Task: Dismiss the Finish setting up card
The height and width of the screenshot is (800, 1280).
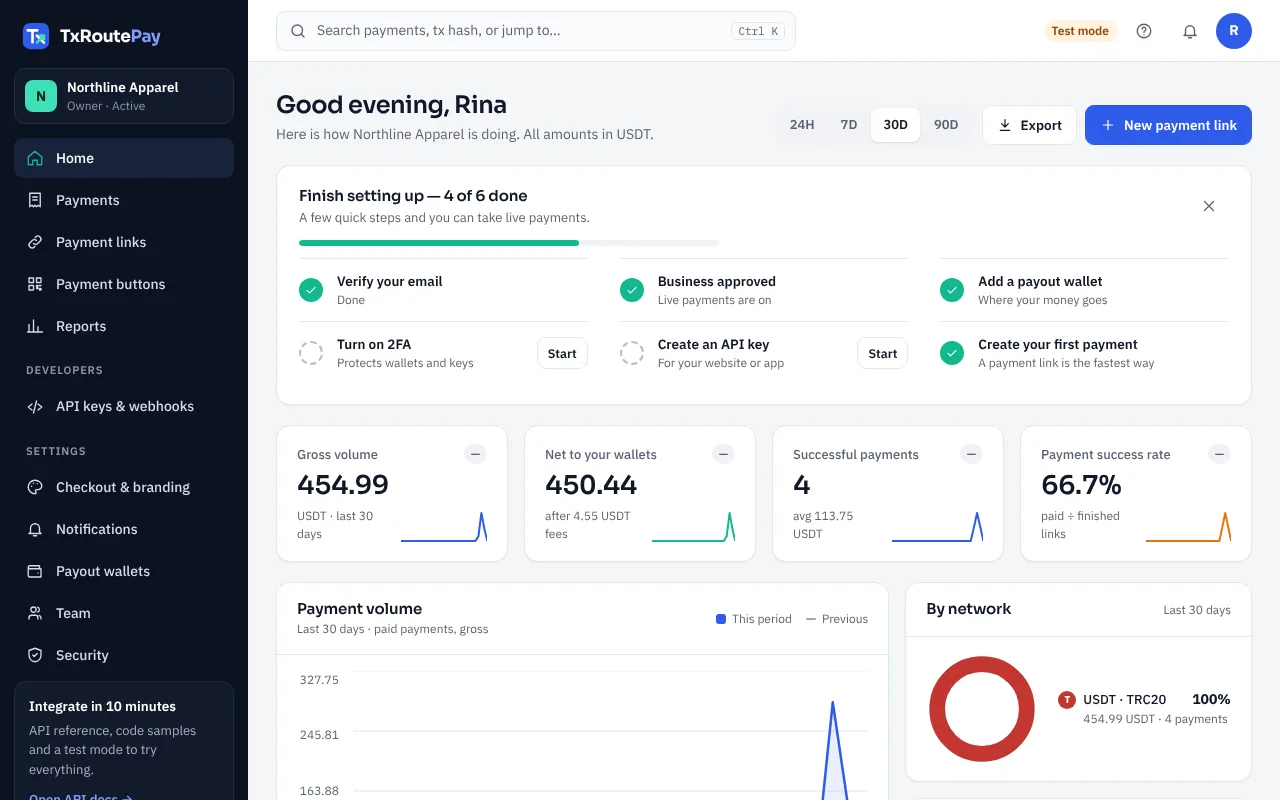Action: point(1209,206)
